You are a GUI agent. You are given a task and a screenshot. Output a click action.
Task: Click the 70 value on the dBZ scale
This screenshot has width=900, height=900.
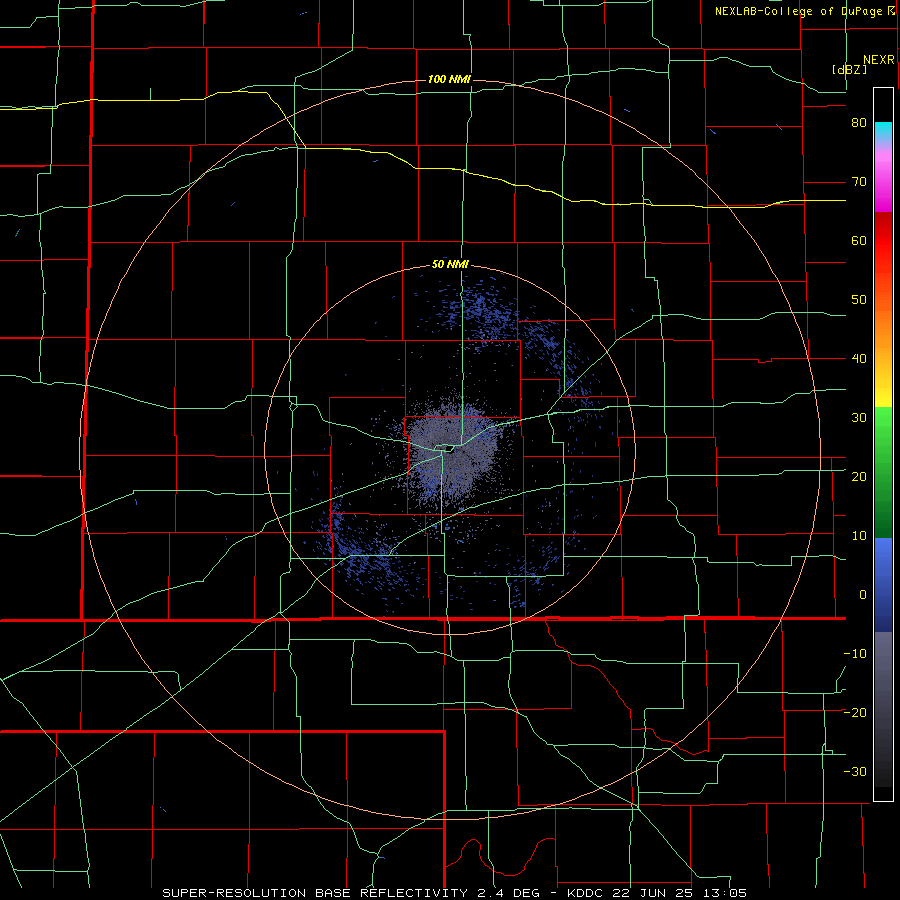click(x=859, y=182)
